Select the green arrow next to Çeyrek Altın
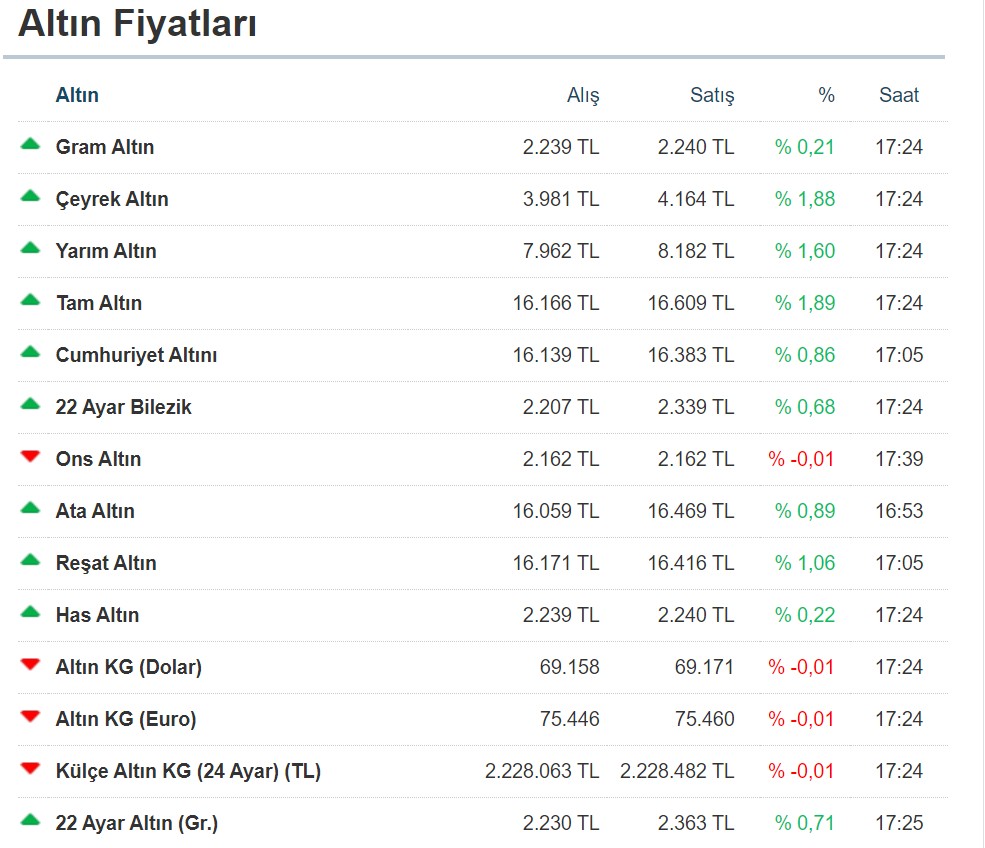The width and height of the screenshot is (985, 848). pos(30,198)
